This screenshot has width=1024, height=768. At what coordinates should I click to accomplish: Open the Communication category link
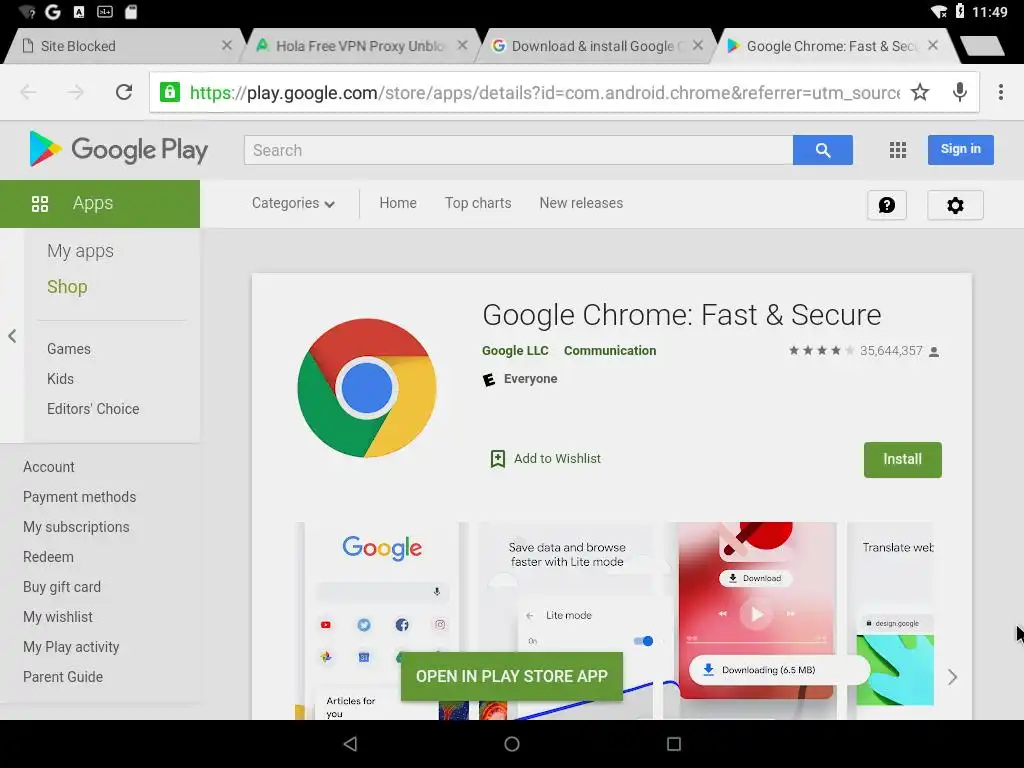610,351
